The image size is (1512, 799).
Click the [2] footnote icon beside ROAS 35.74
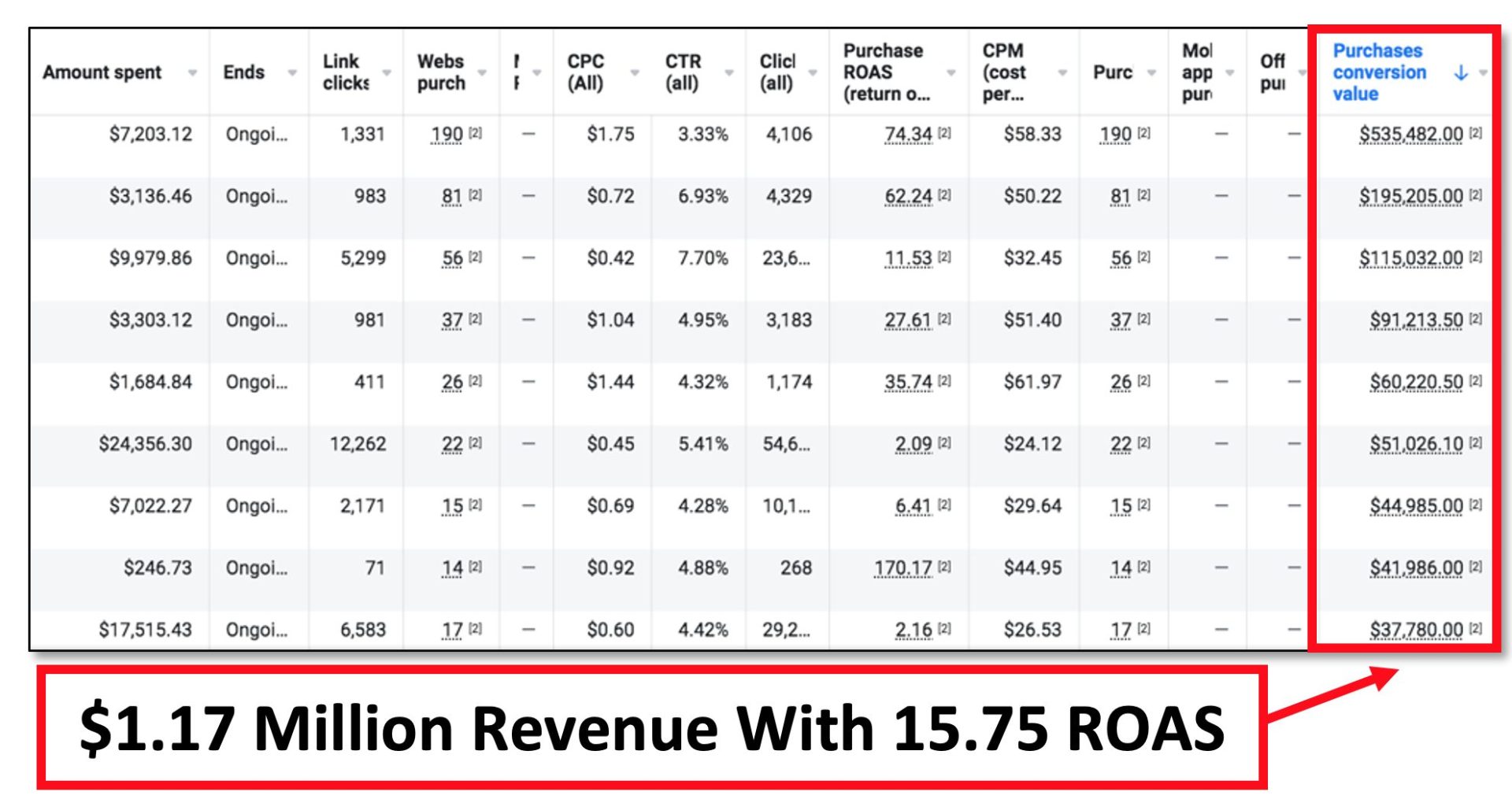click(x=944, y=380)
